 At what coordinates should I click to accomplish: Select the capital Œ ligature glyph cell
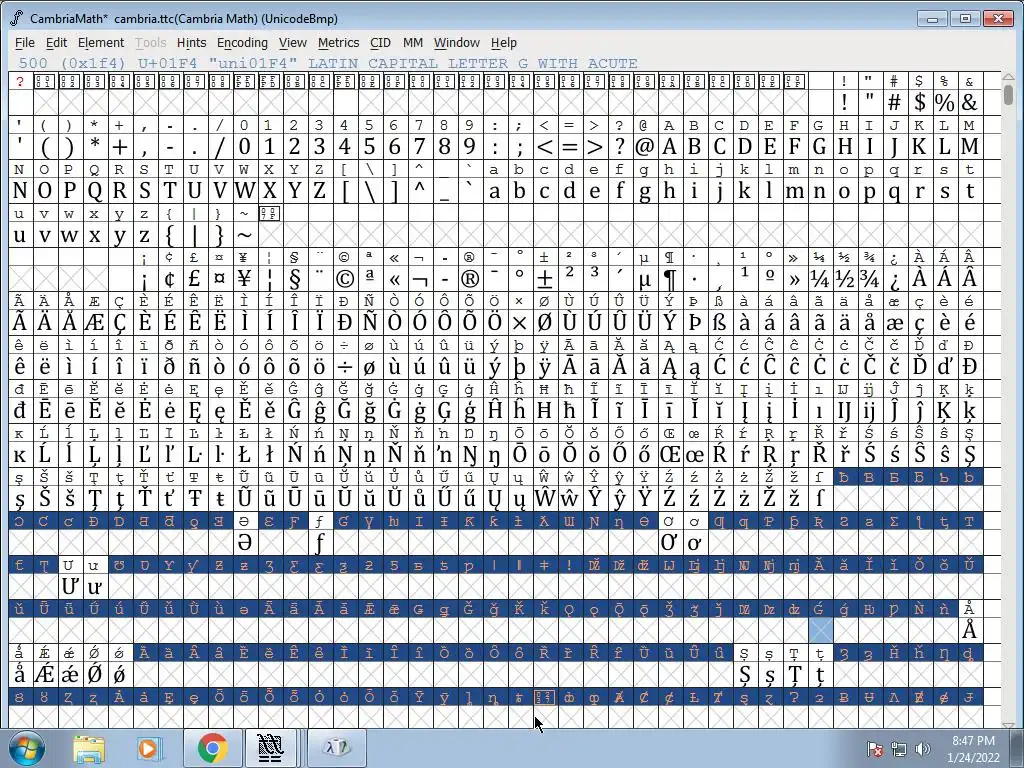669,455
